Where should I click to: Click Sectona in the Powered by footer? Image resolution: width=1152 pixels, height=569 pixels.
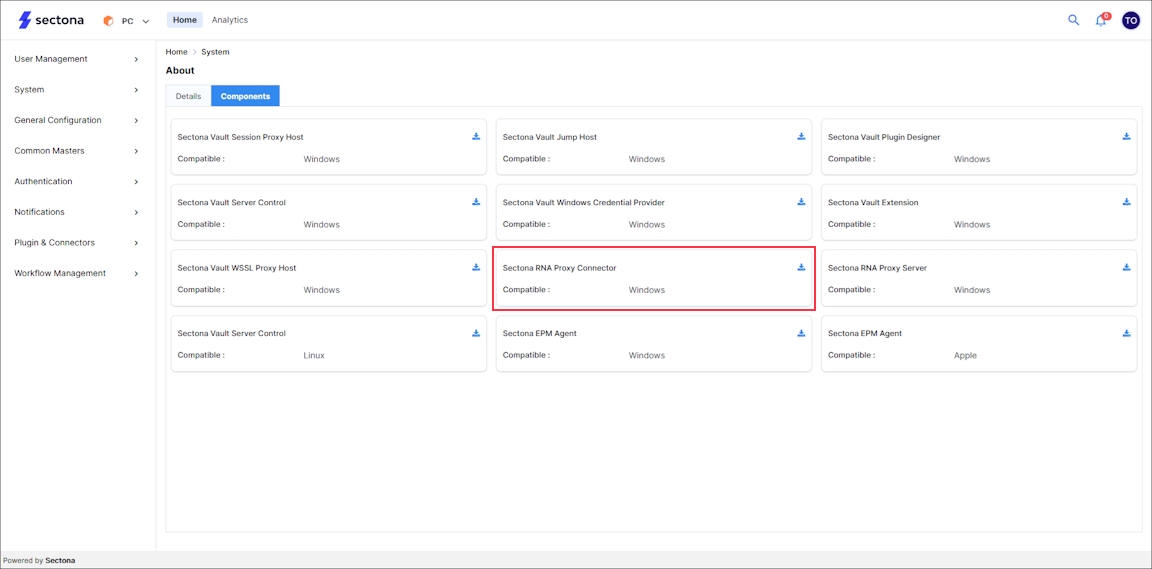(60, 560)
